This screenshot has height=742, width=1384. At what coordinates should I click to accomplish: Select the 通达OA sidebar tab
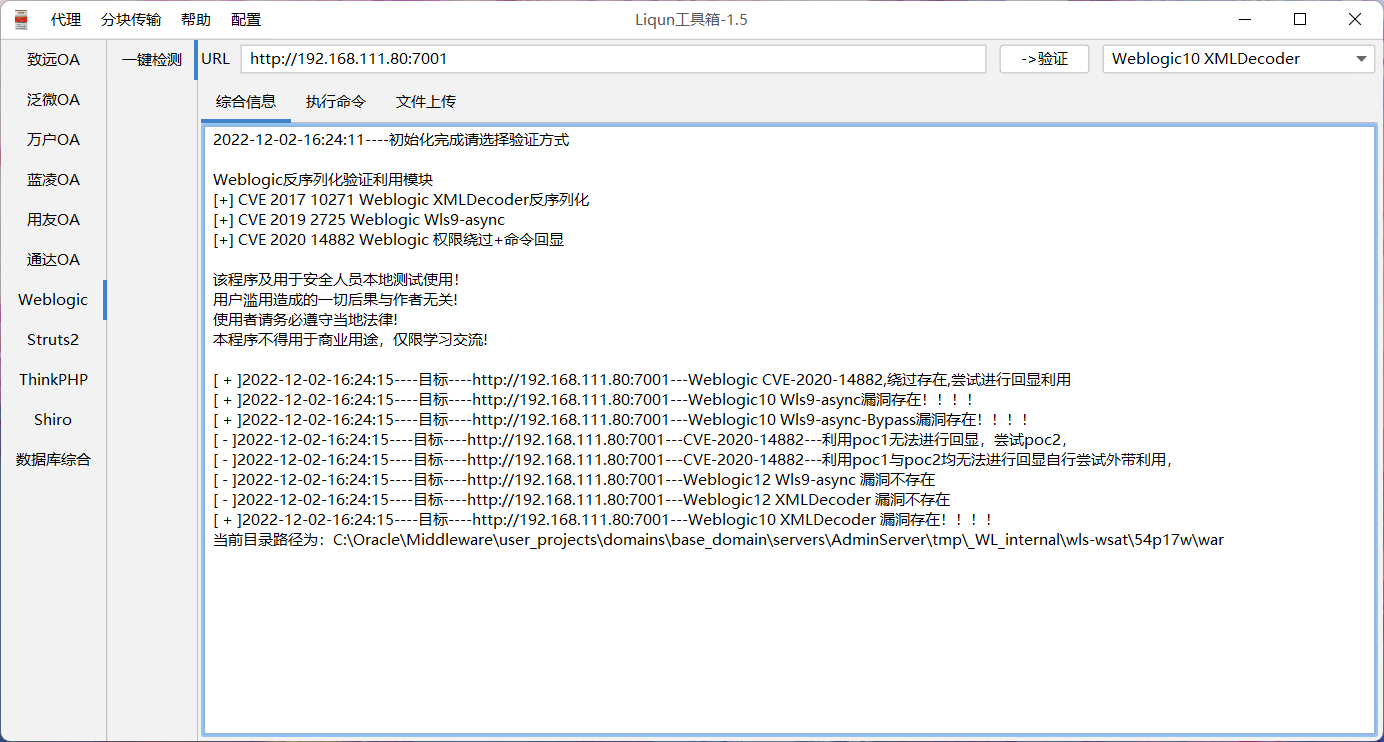(x=53, y=260)
